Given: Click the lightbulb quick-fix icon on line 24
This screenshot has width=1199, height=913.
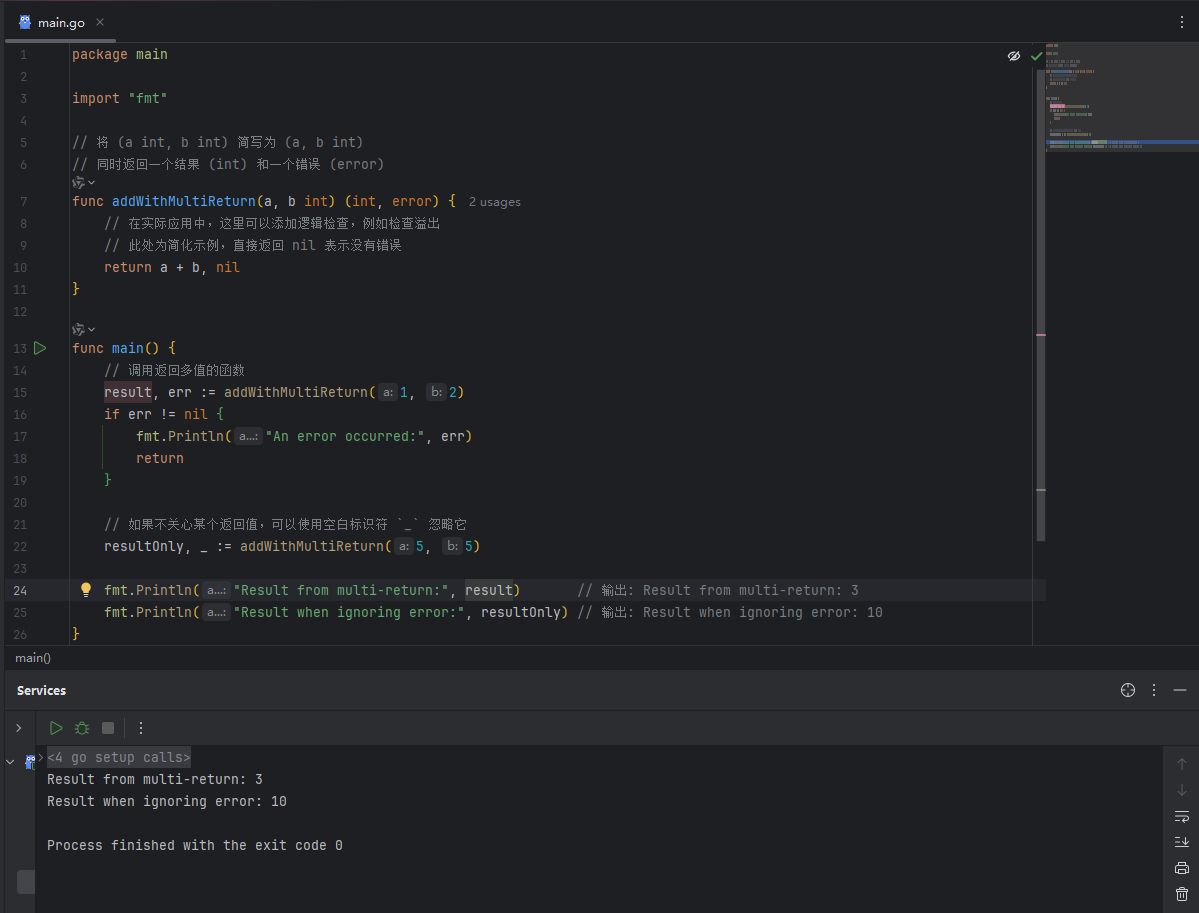Looking at the screenshot, I should click(86, 590).
